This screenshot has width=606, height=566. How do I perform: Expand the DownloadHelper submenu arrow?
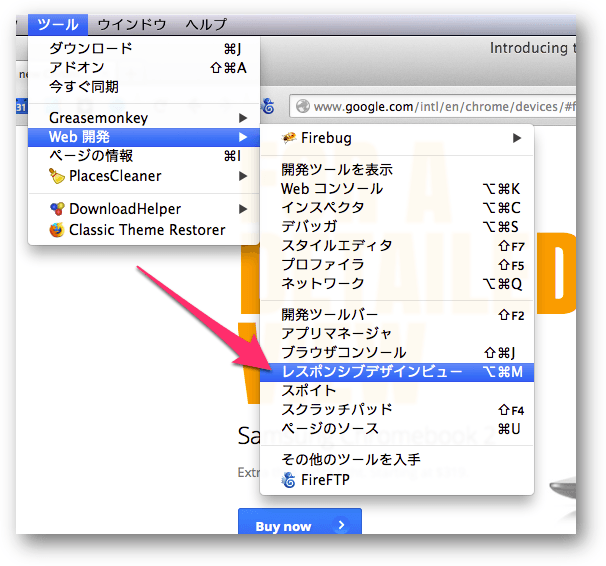(x=243, y=209)
